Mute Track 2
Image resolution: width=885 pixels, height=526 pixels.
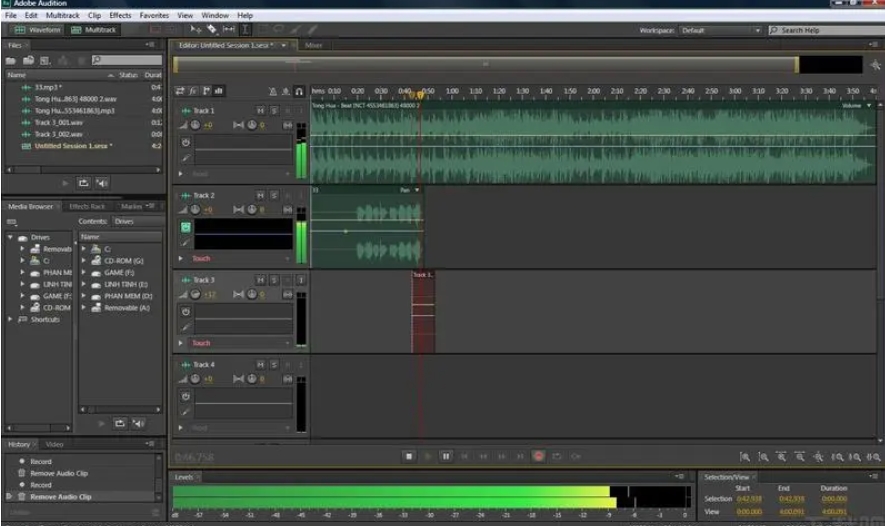pyautogui.click(x=260, y=195)
